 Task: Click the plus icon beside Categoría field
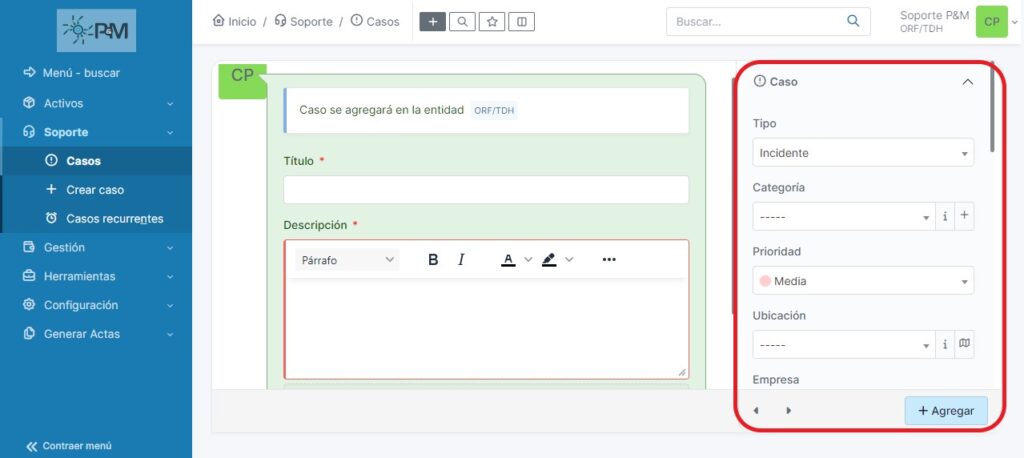click(964, 216)
